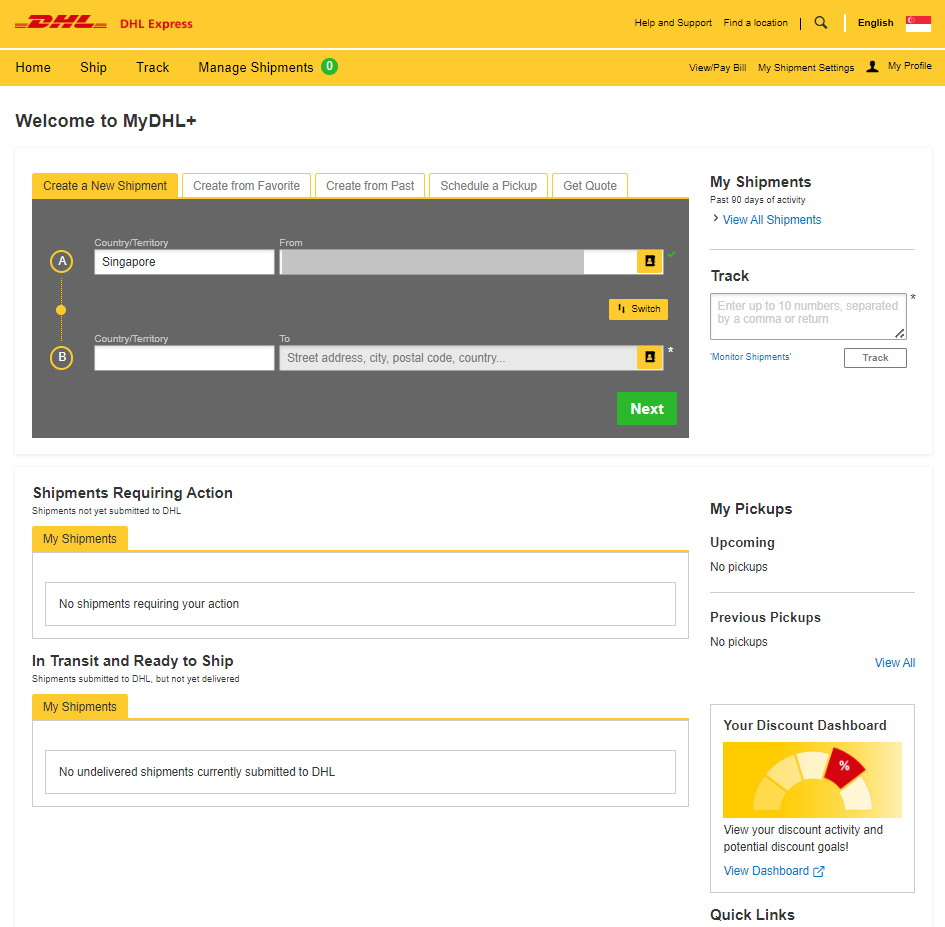Go to Home in navigation bar
945x927 pixels.
(x=33, y=68)
